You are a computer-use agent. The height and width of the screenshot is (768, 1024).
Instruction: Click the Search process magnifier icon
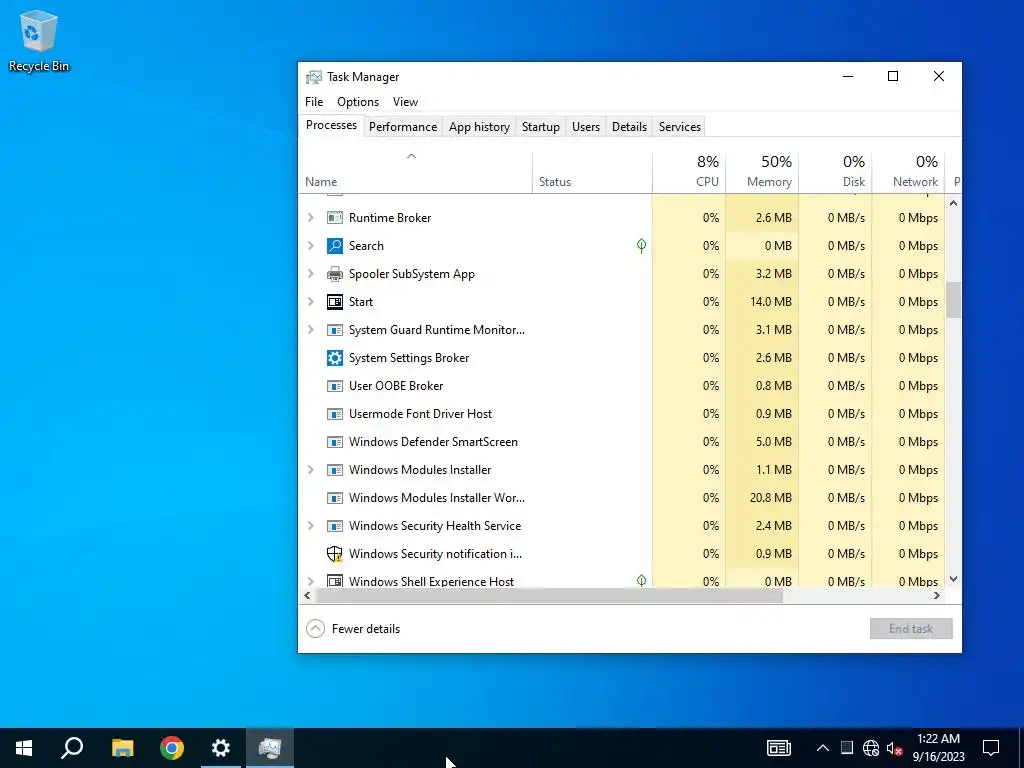tap(334, 246)
